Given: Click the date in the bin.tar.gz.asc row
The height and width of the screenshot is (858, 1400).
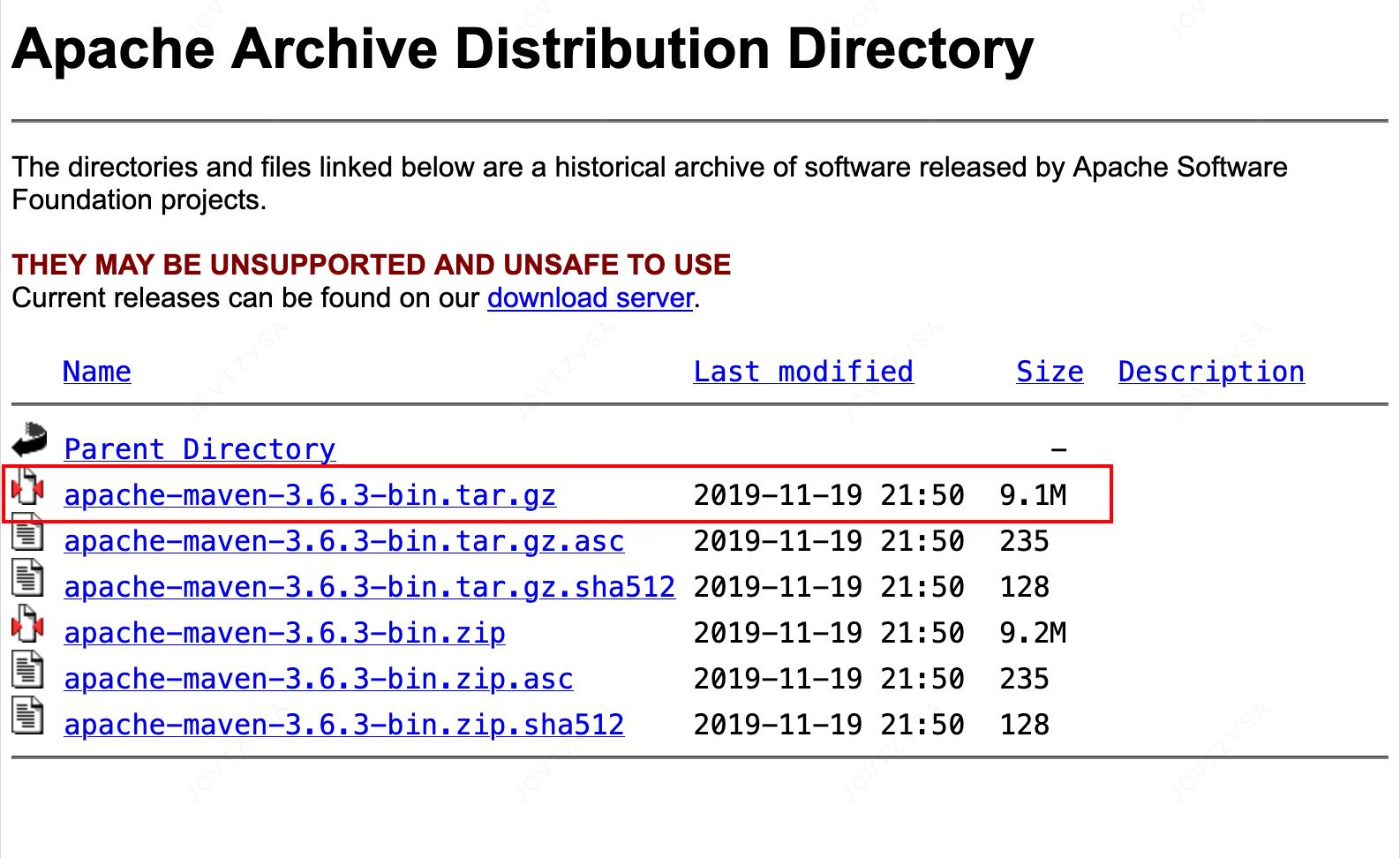Looking at the screenshot, I should [829, 541].
